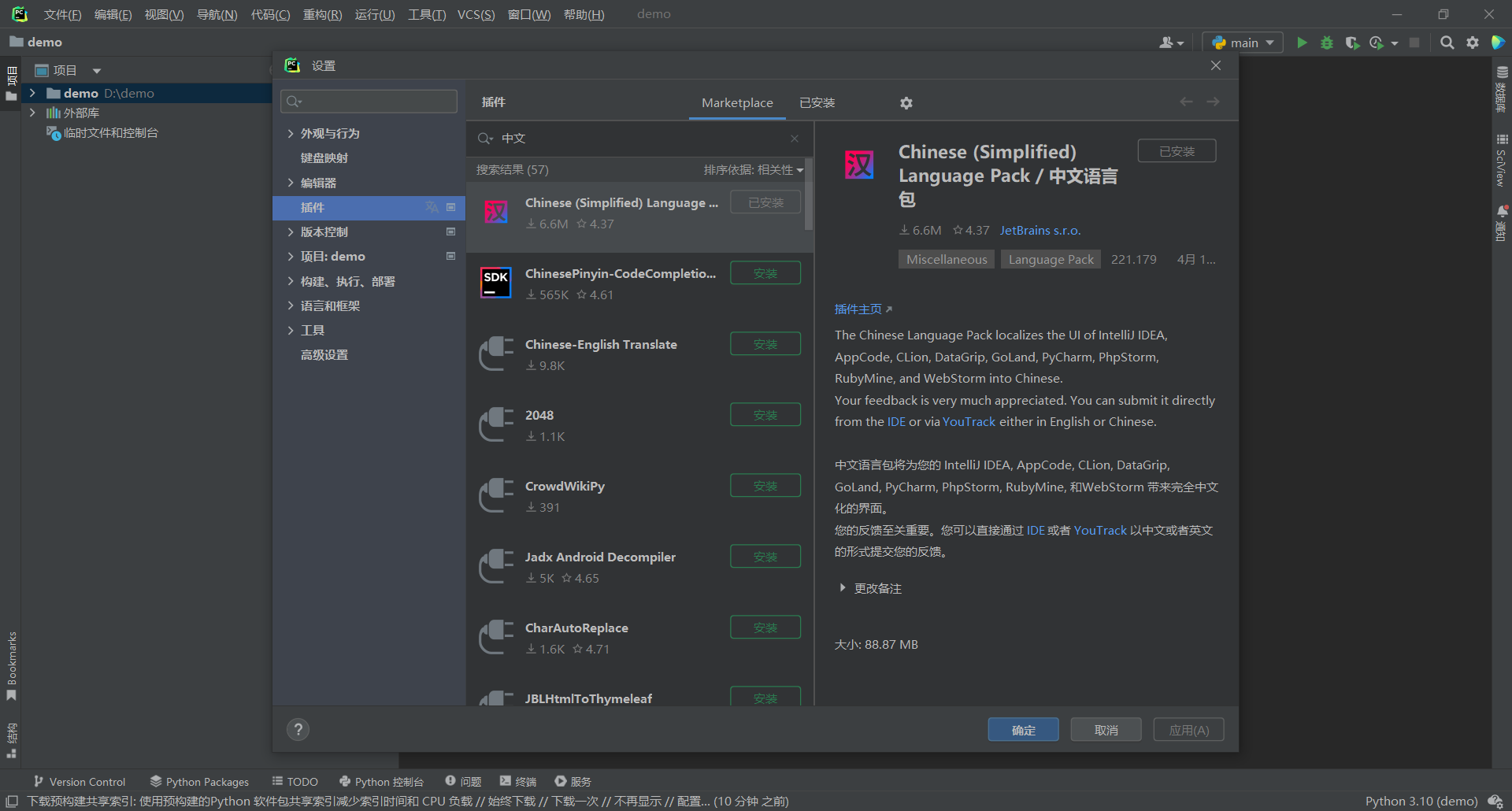
Task: Run the main configuration with green play icon
Action: point(1302,43)
